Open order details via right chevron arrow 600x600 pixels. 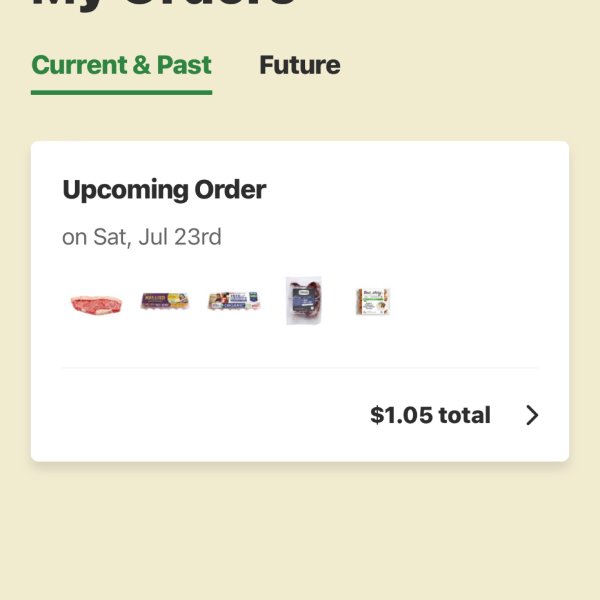point(532,415)
